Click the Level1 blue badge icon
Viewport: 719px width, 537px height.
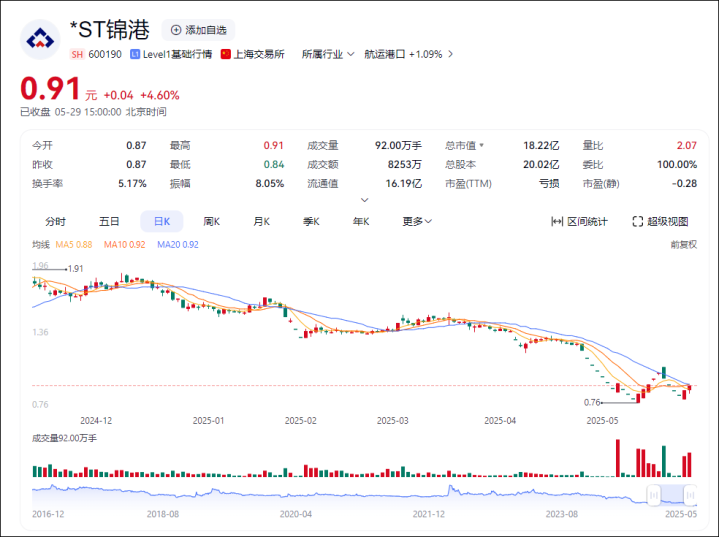pyautogui.click(x=135, y=55)
